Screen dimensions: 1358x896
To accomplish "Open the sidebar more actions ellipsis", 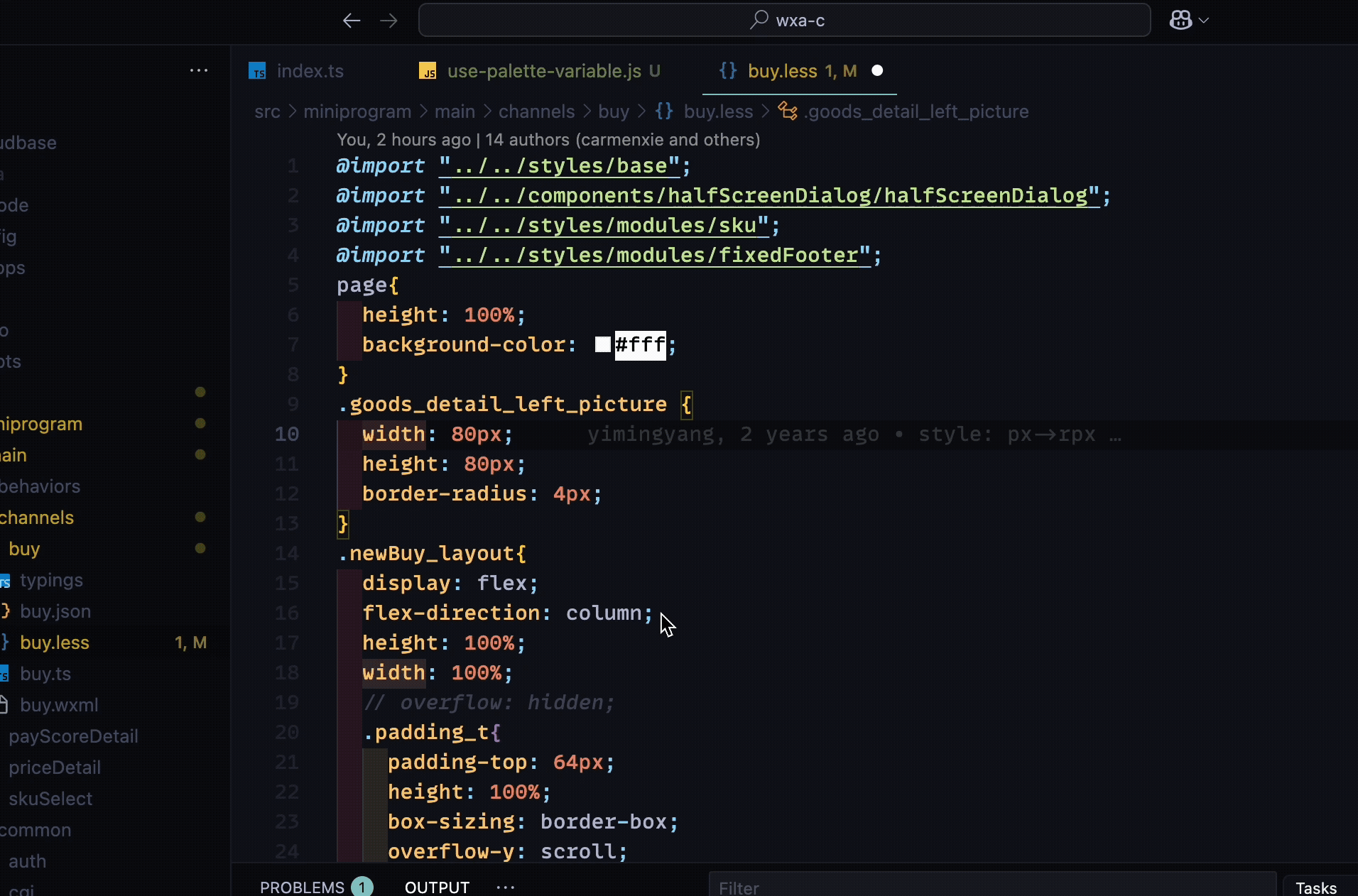I will point(199,70).
